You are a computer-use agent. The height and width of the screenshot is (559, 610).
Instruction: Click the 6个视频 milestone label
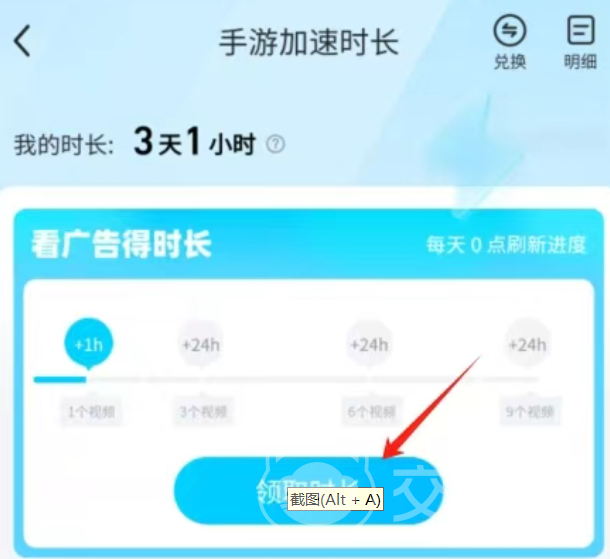click(372, 412)
